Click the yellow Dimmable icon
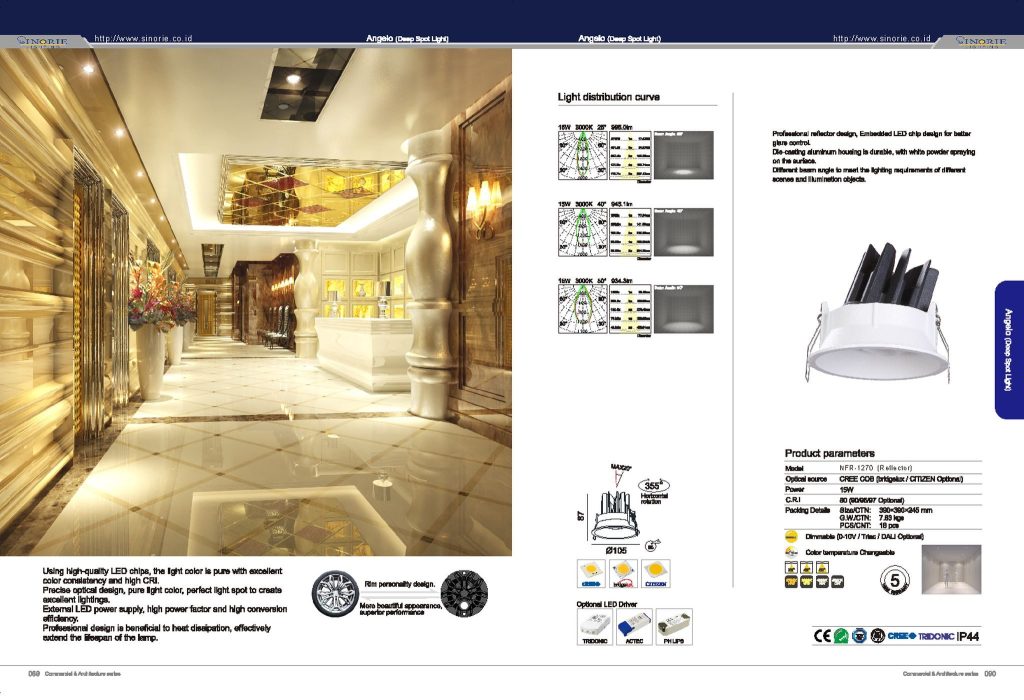Screen dimensions: 1024x700 (790, 536)
